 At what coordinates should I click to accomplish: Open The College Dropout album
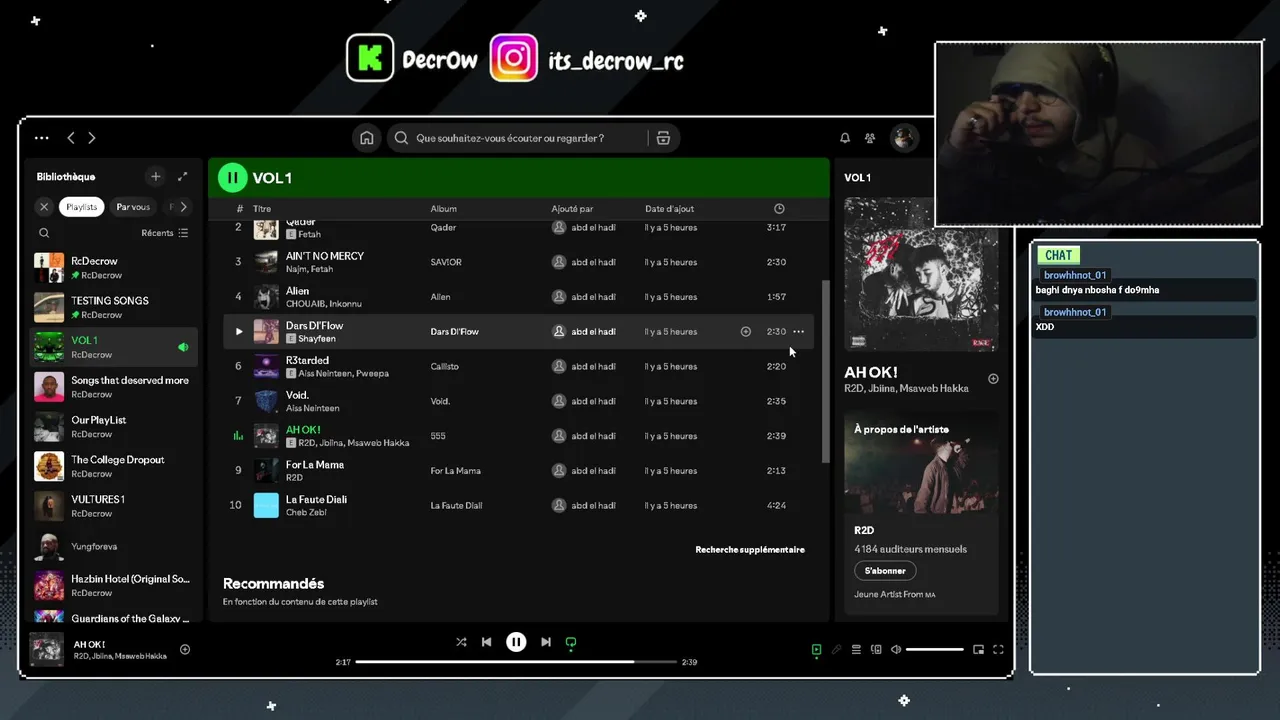(x=115, y=466)
